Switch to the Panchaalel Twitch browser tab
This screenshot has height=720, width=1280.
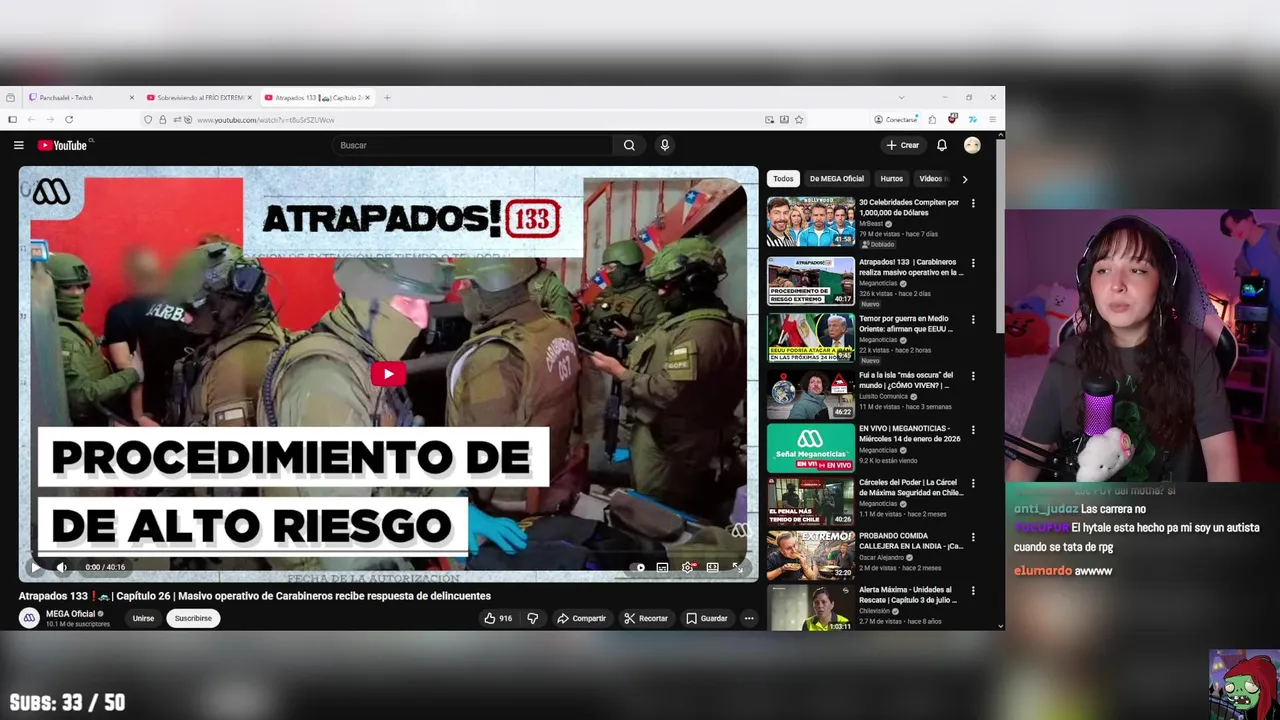(82, 97)
